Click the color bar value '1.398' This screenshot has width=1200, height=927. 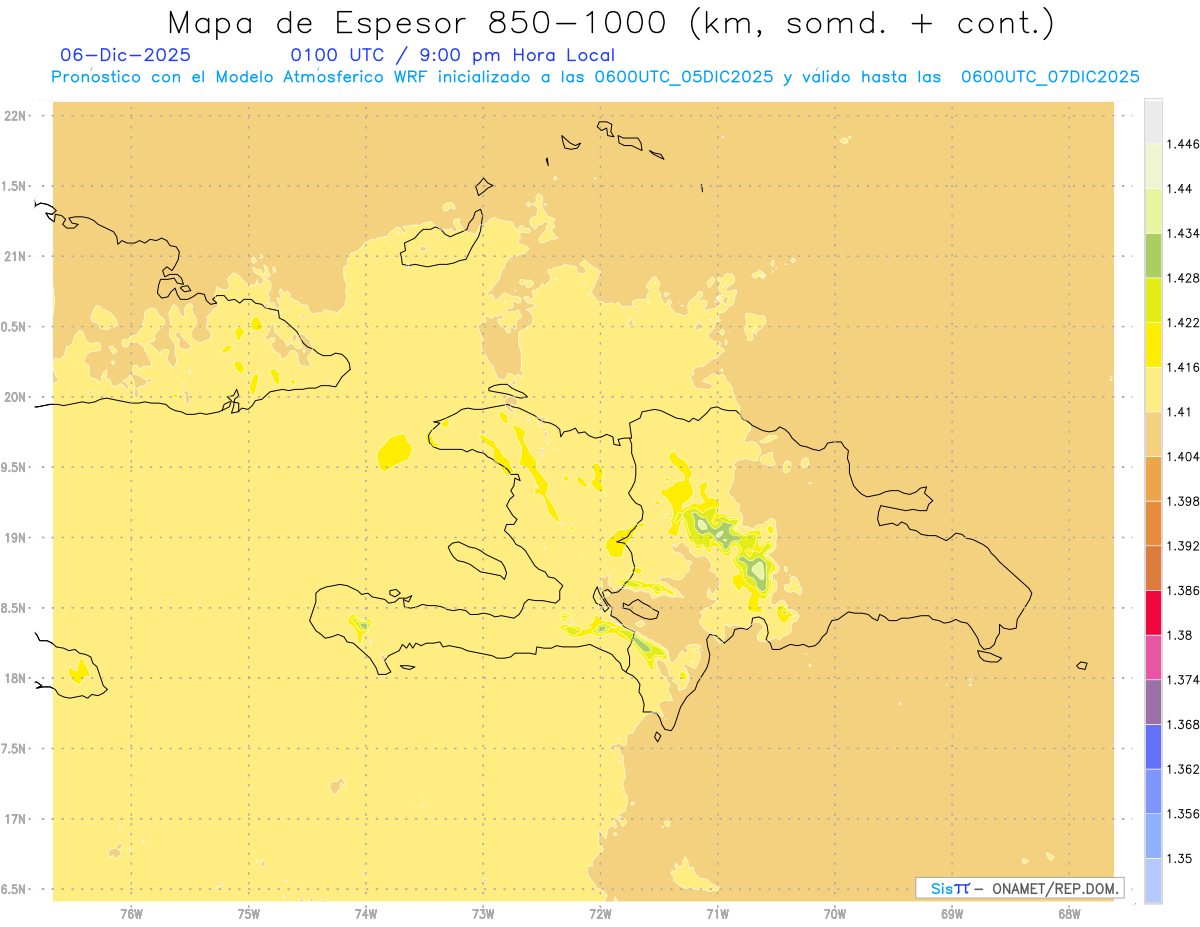click(x=1184, y=501)
